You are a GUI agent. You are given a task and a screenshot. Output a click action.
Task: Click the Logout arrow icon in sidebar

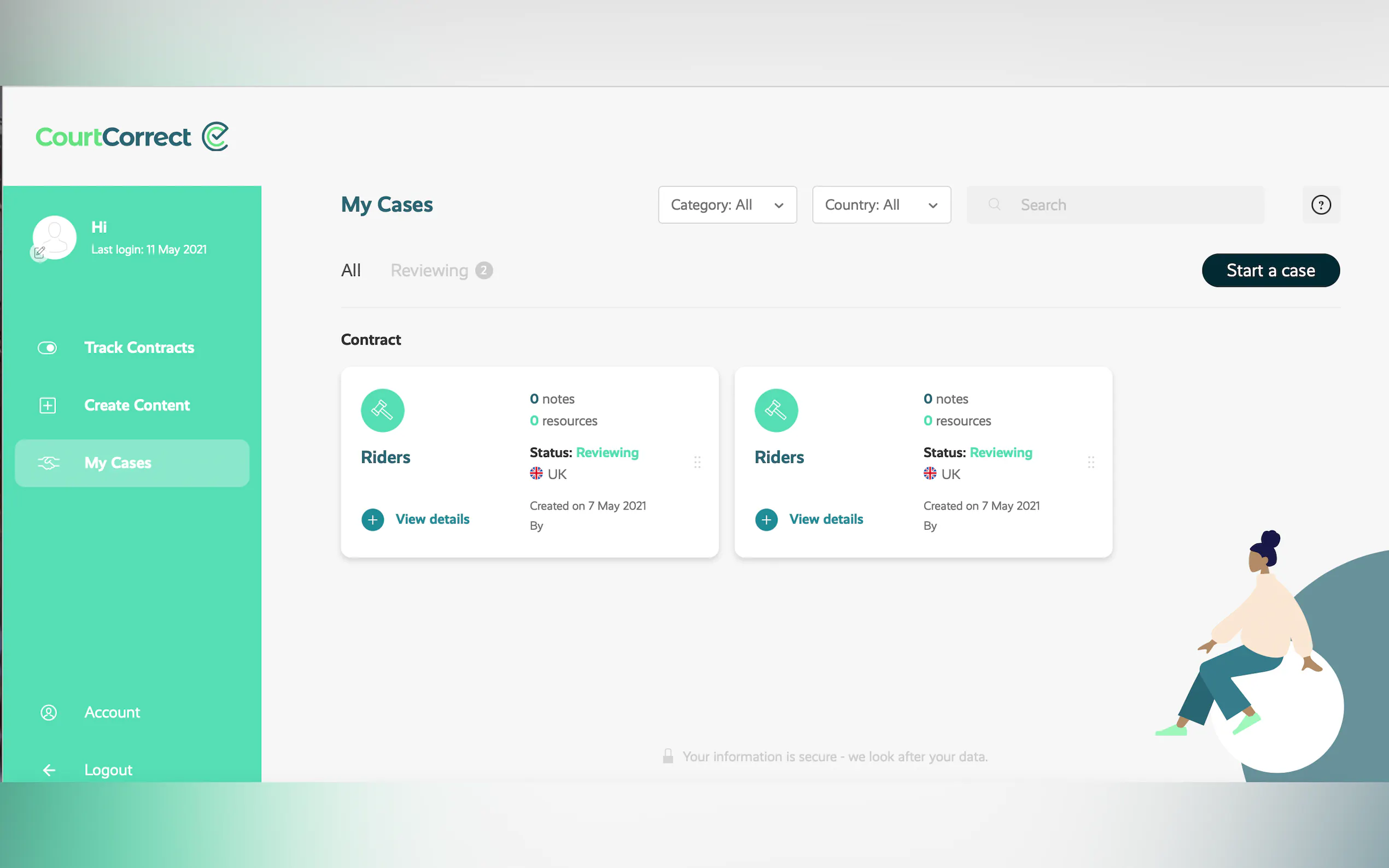tap(49, 770)
